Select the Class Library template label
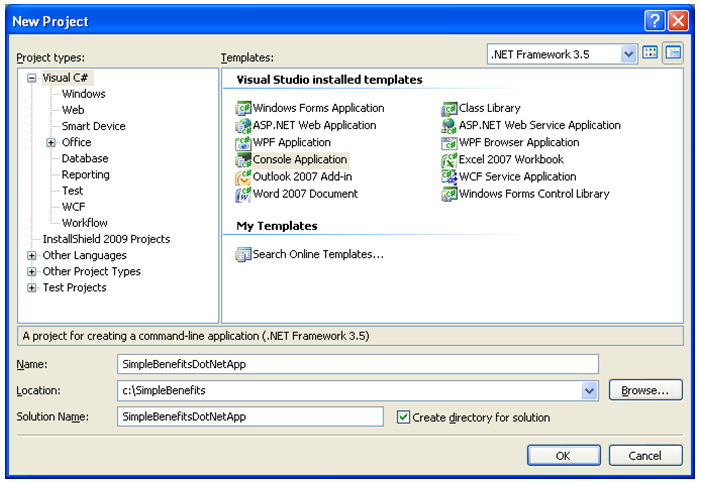This screenshot has width=701, height=484. pyautogui.click(x=490, y=108)
